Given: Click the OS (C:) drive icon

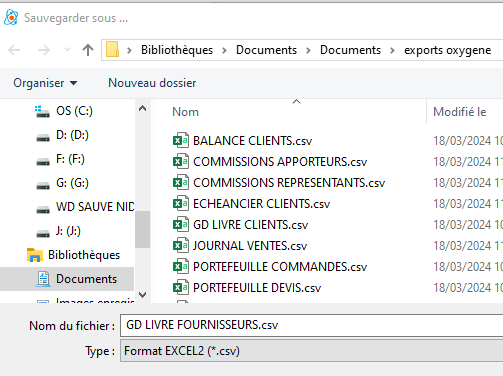Looking at the screenshot, I should click(42, 111).
